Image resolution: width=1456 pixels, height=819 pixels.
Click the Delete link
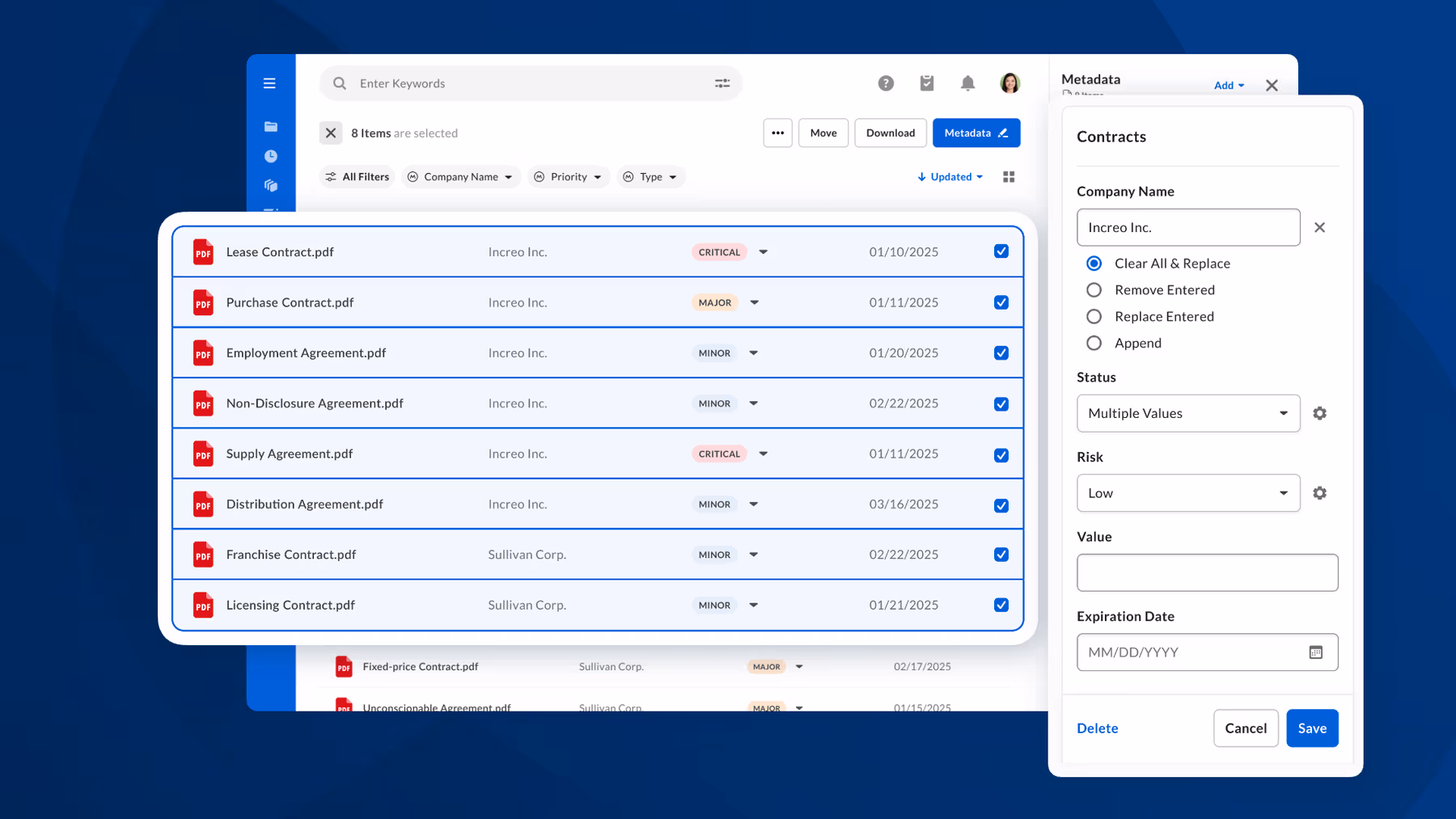click(x=1097, y=728)
